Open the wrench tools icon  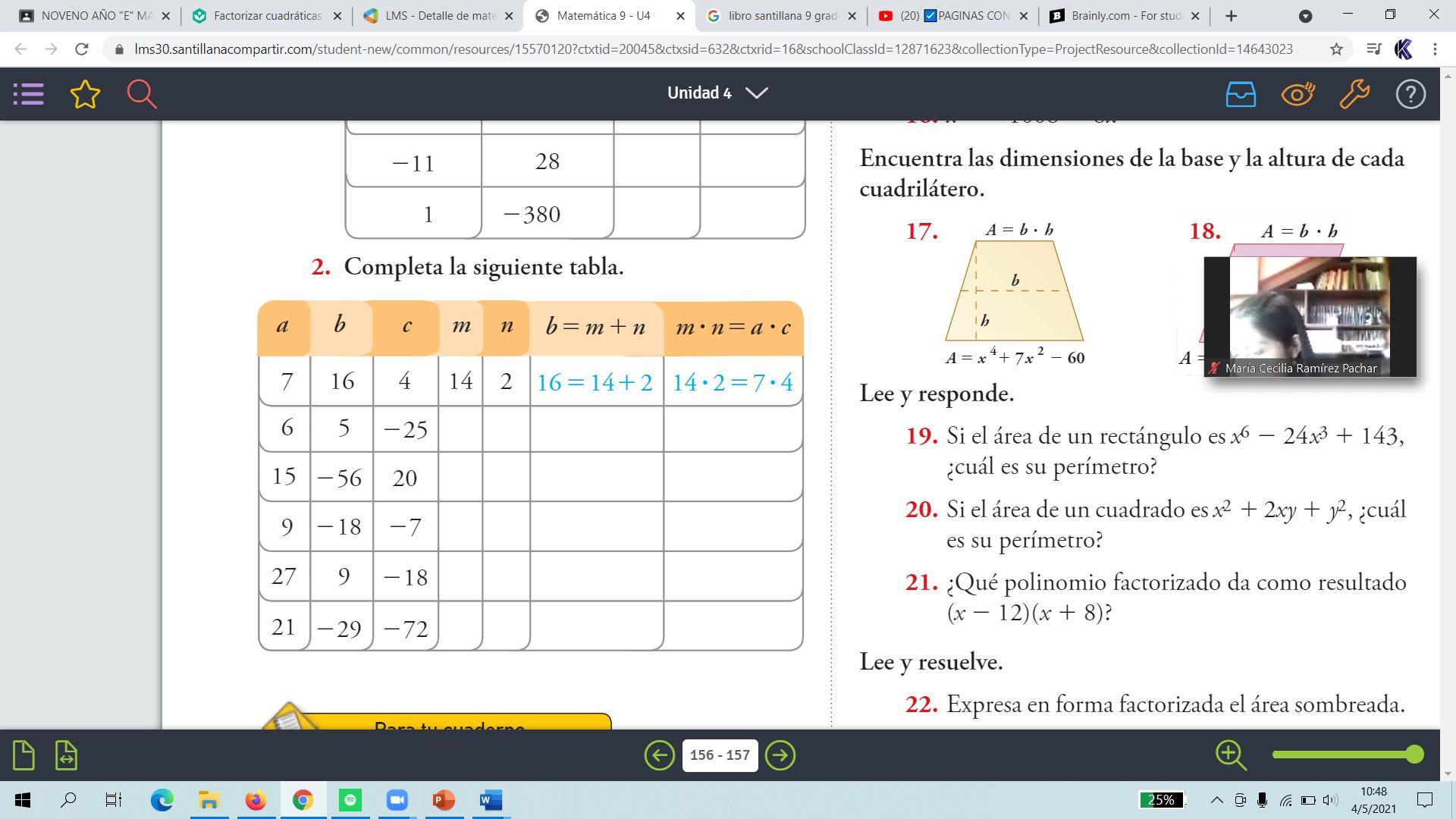(x=1354, y=94)
